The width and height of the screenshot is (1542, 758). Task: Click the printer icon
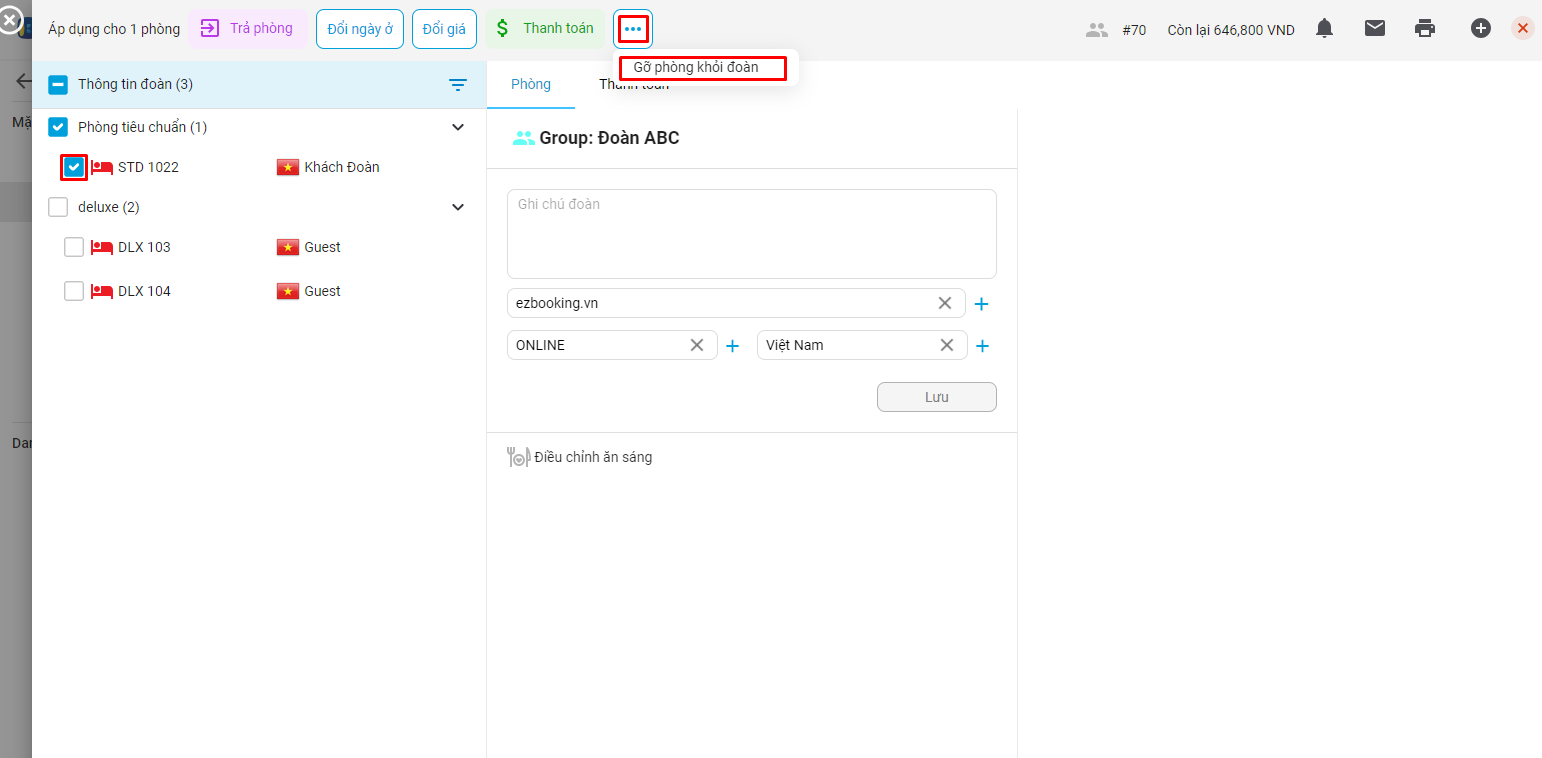click(1425, 29)
